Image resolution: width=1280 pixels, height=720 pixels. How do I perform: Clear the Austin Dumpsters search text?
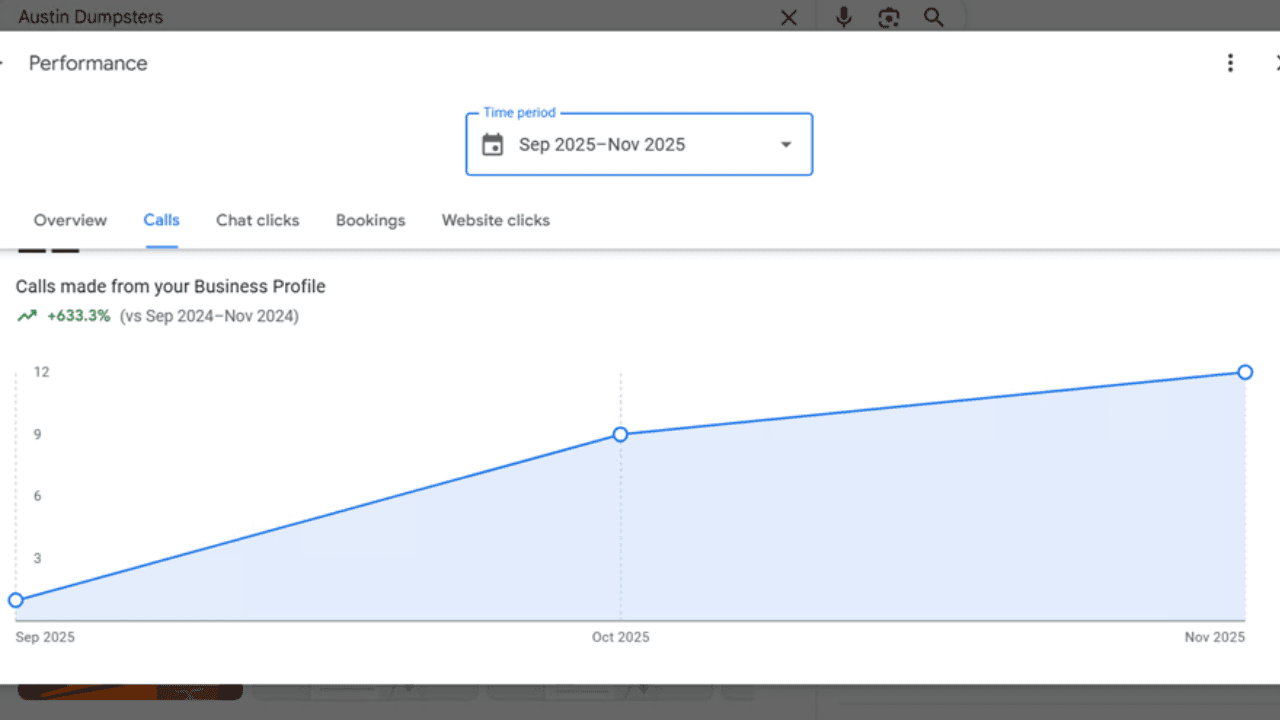pyautogui.click(x=788, y=17)
